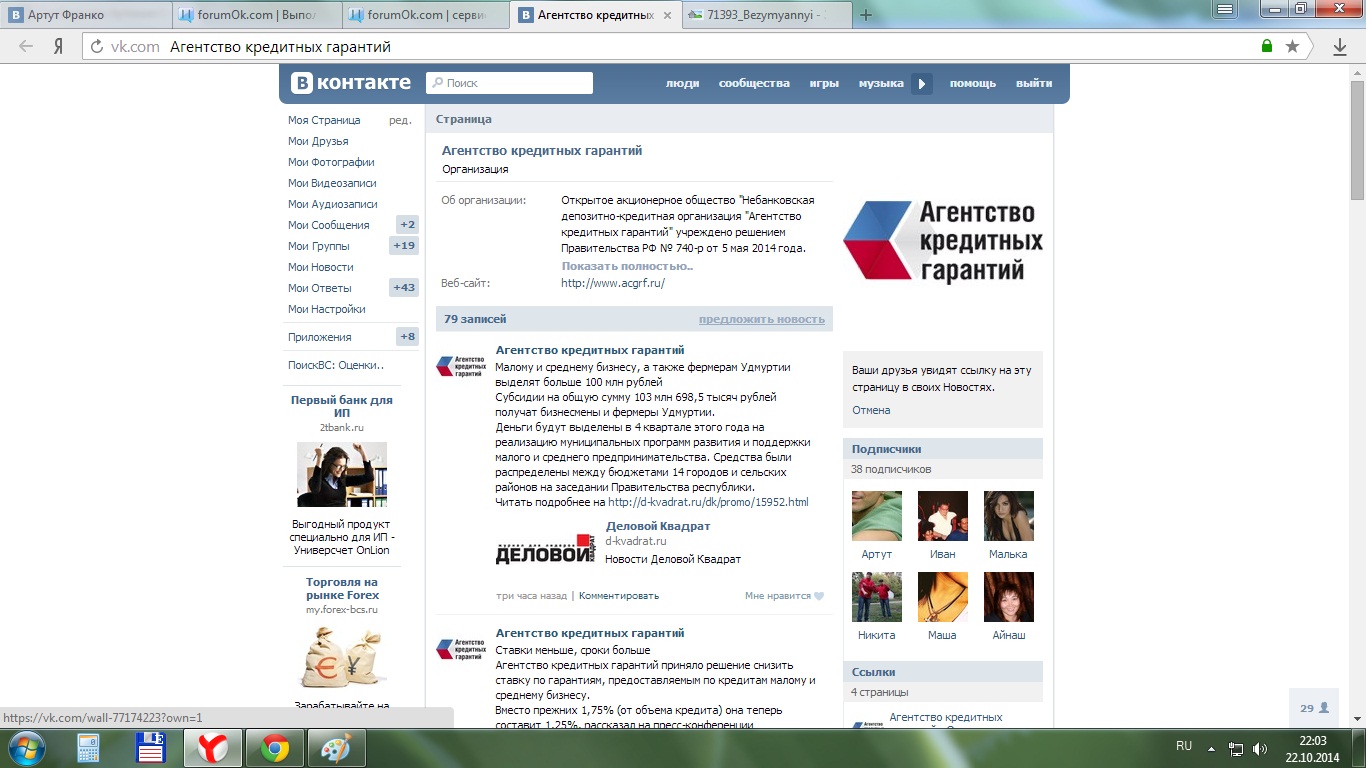Open "Мои Друзья" in the sidebar
Image resolution: width=1366 pixels, height=768 pixels.
pyautogui.click(x=318, y=141)
